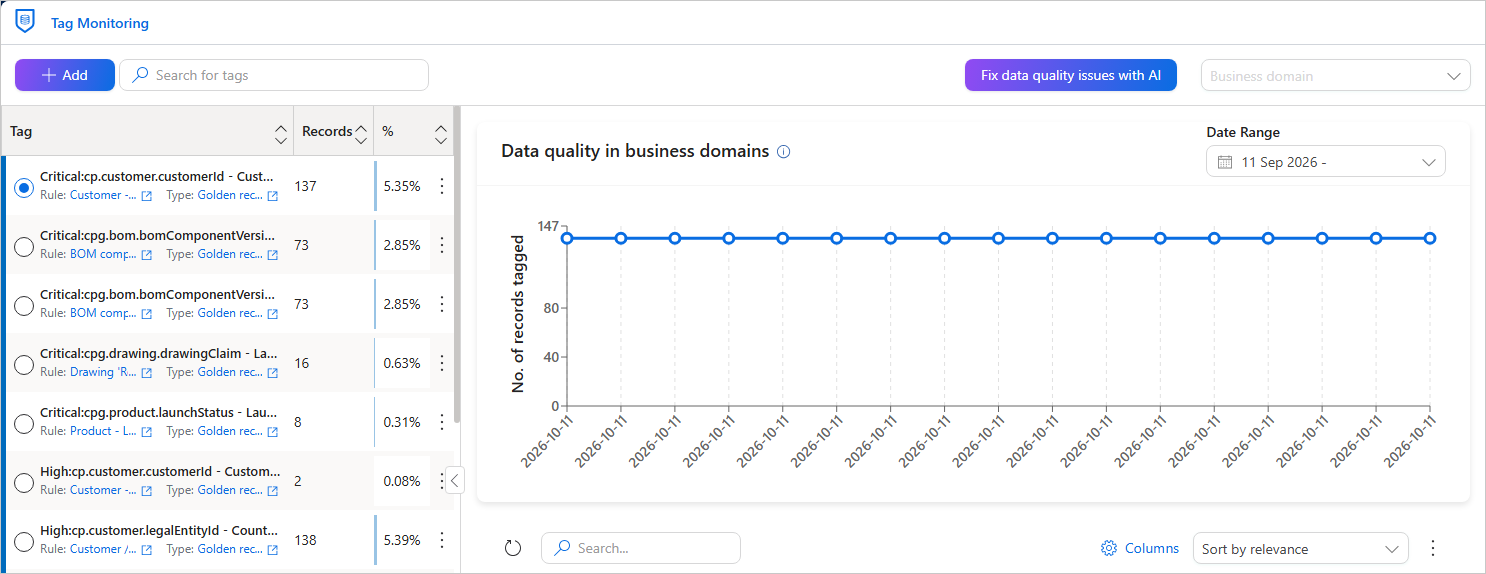The width and height of the screenshot is (1486, 574).
Task: Click the Data quality in business domains title
Action: 635,151
